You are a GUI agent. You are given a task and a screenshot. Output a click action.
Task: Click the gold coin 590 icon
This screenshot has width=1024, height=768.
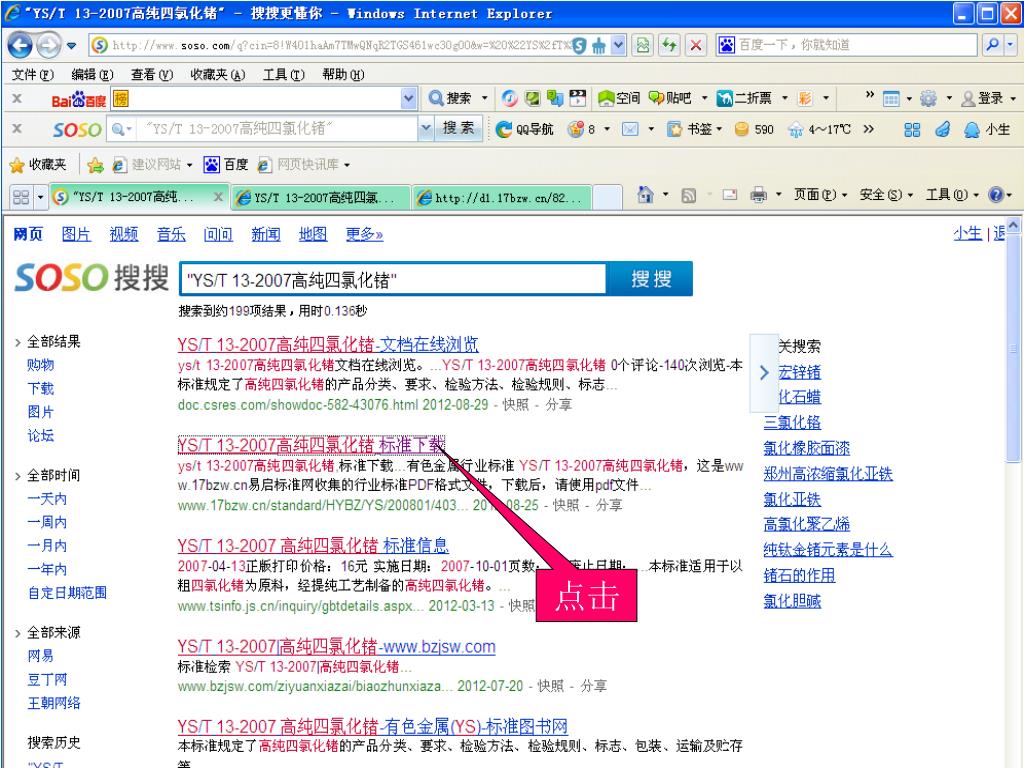tap(741, 129)
